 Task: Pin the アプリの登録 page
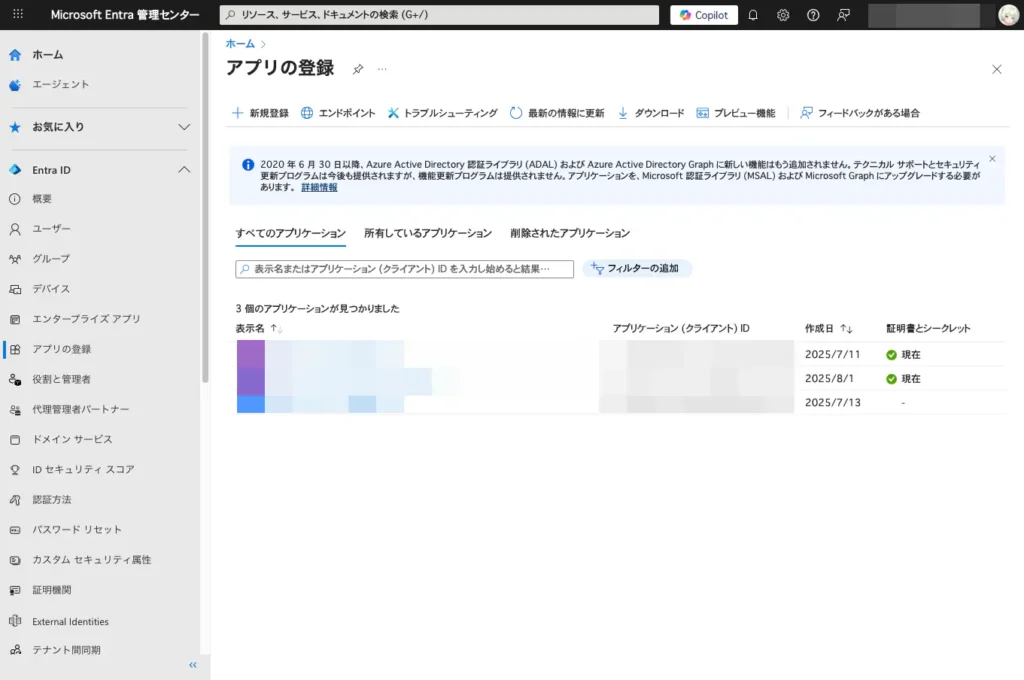(358, 69)
